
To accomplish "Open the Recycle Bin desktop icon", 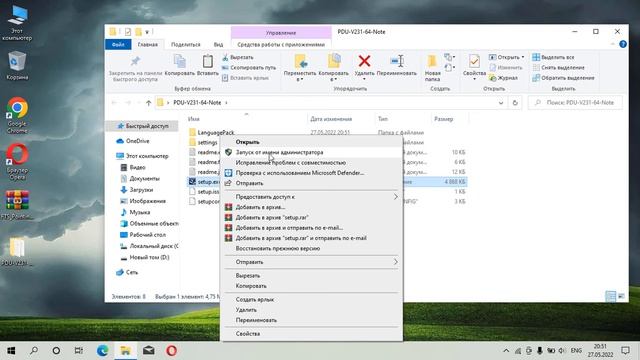I will tap(17, 65).
